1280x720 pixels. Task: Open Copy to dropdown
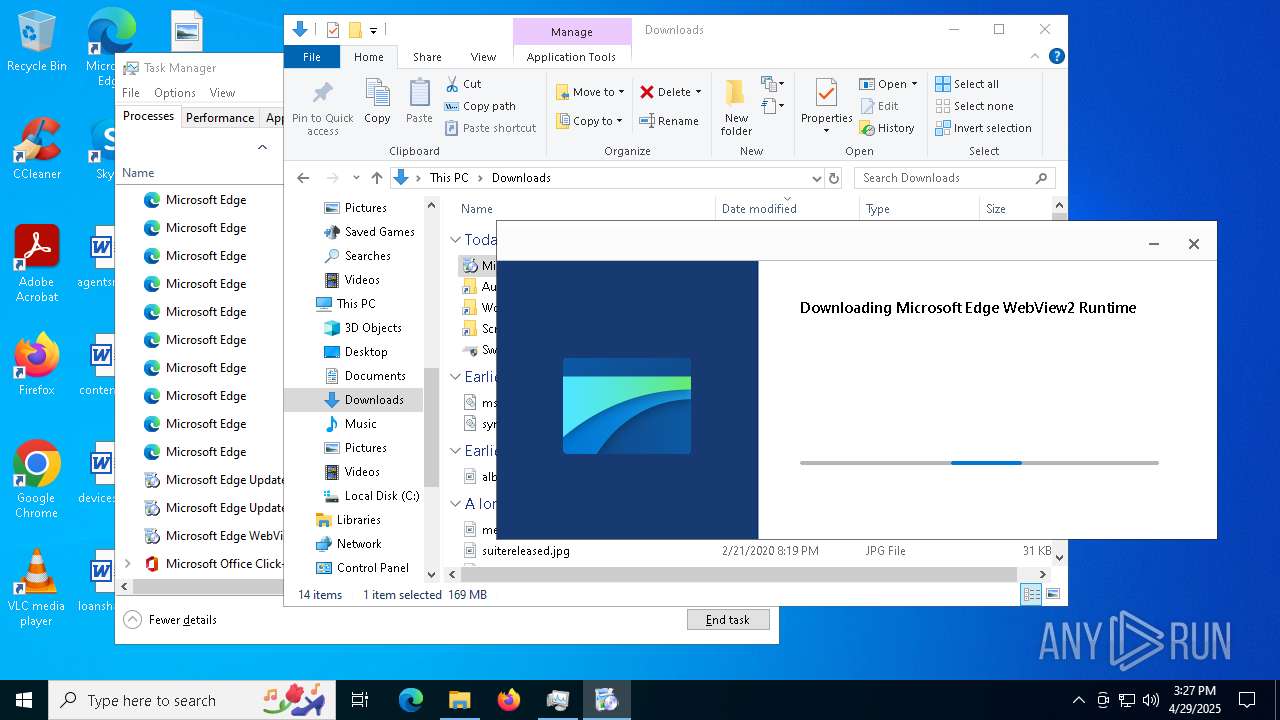590,121
